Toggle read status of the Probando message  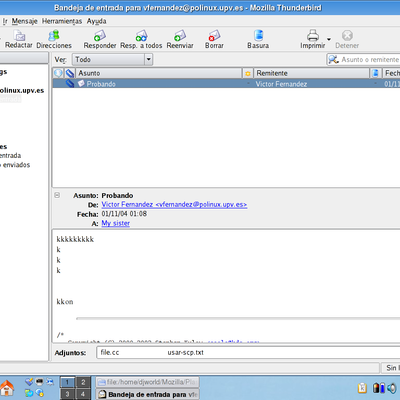(375, 84)
